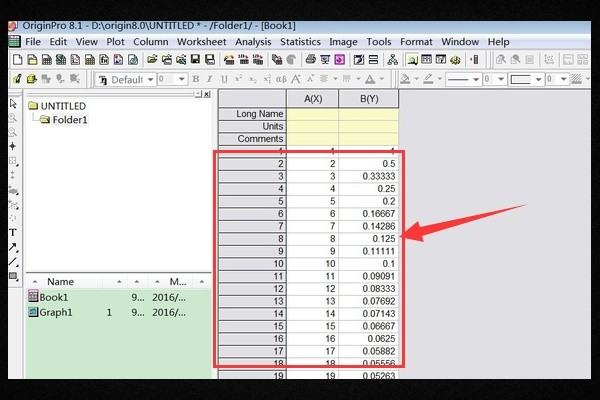This screenshot has height=400, width=600.
Task: Click the Open file folder icon
Action: tap(152, 59)
